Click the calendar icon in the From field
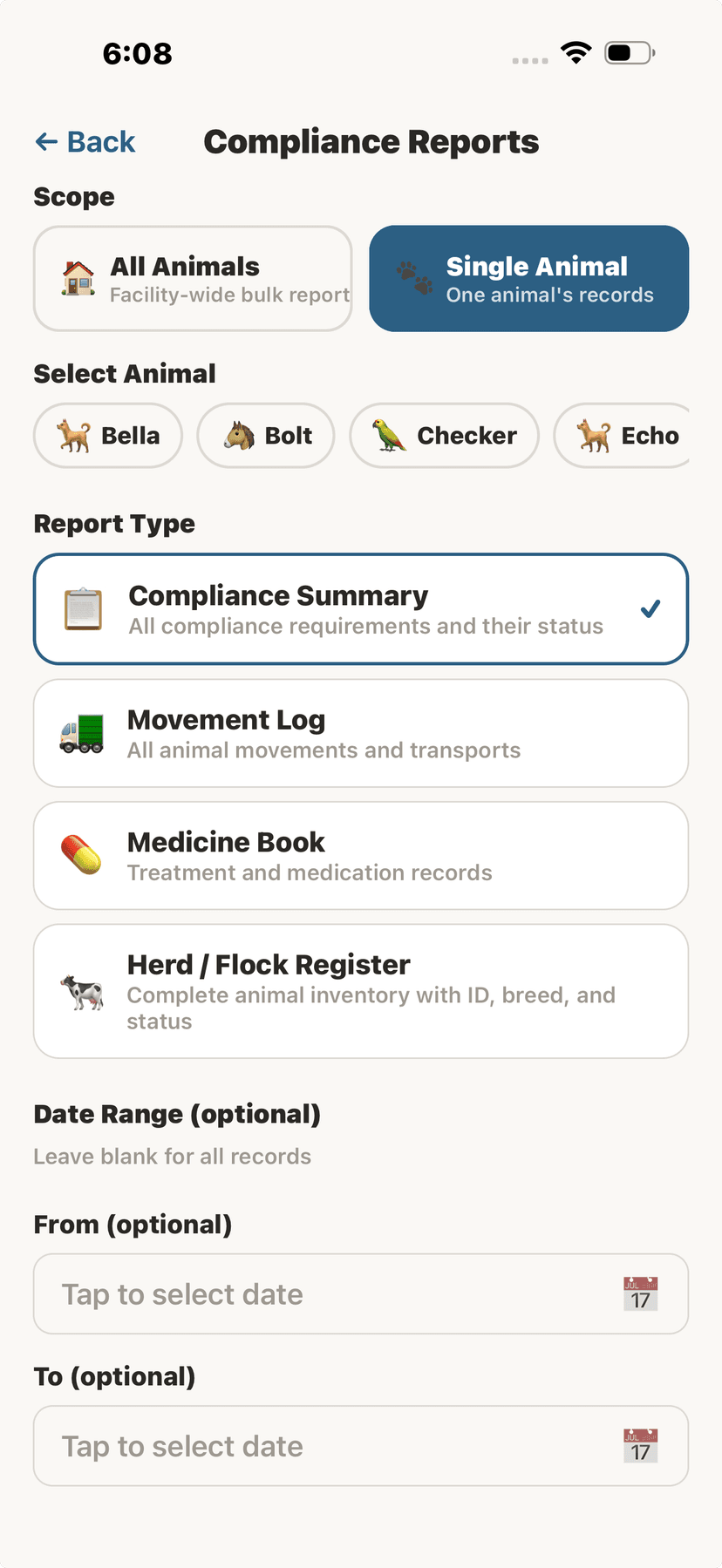Viewport: 722px width, 1568px height. (641, 1293)
